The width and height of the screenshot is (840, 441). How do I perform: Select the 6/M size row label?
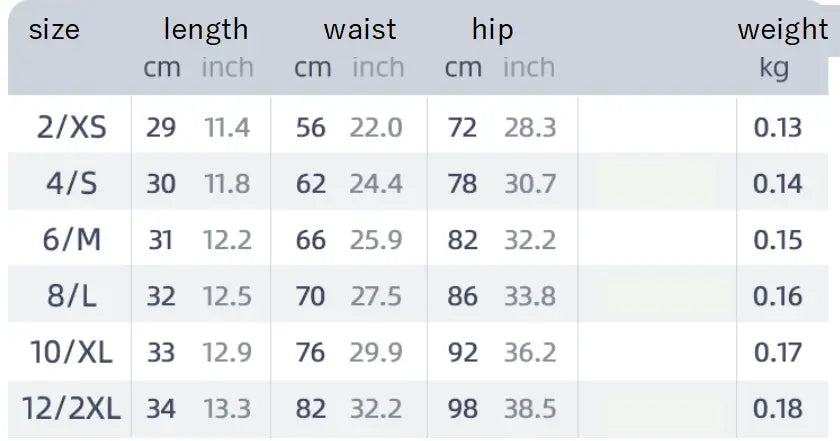point(70,240)
